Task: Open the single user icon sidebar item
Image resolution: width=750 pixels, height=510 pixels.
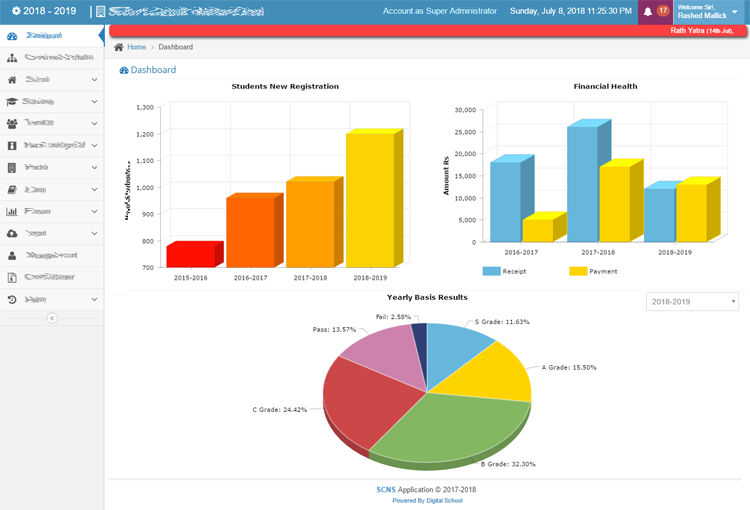Action: pyautogui.click(x=12, y=255)
